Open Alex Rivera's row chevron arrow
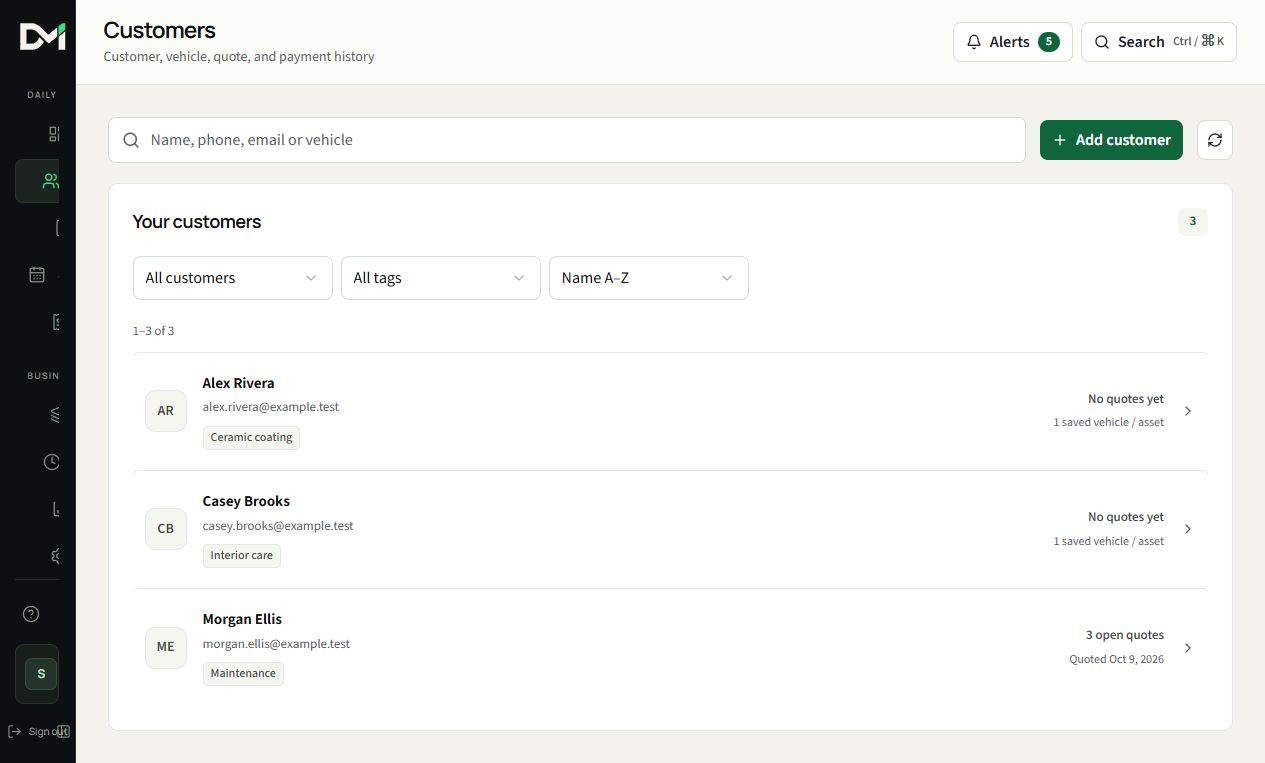The height and width of the screenshot is (763, 1265). 1188,411
